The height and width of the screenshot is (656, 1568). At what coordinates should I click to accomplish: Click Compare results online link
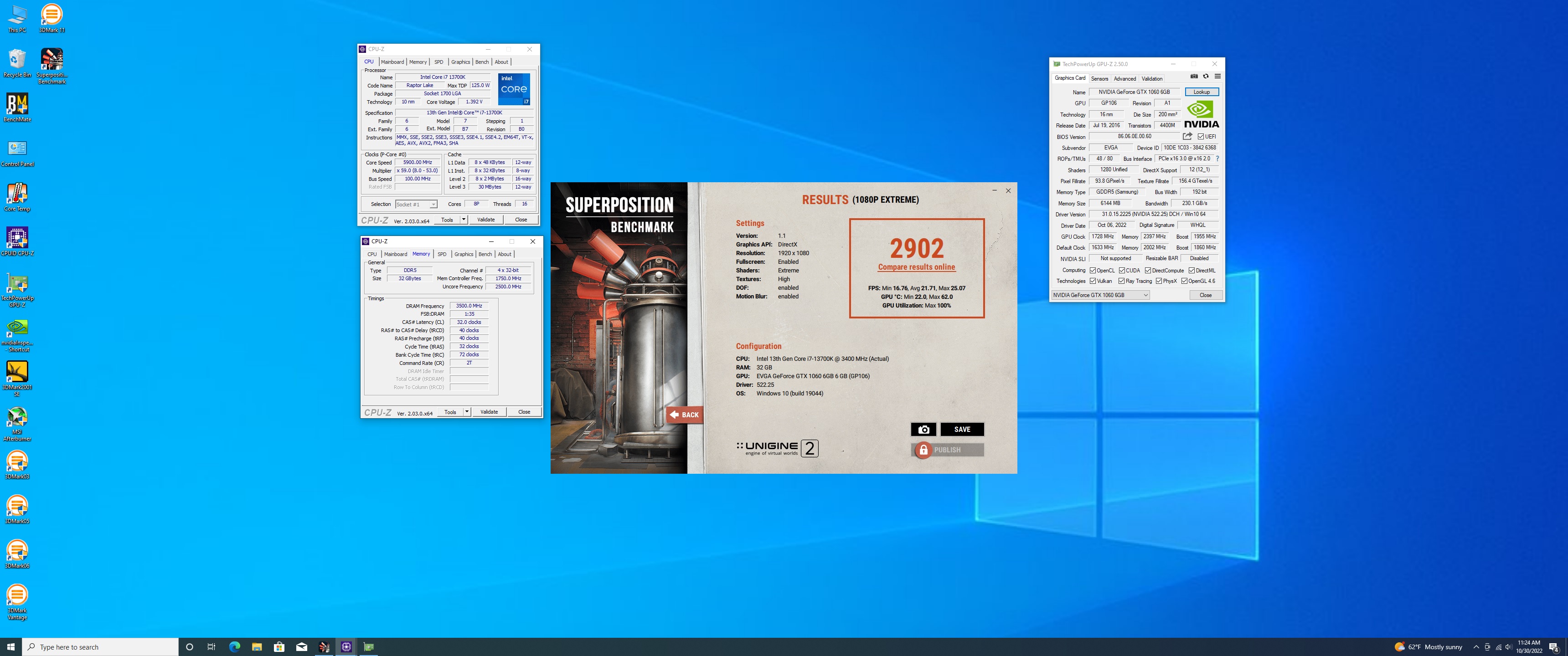(x=916, y=267)
